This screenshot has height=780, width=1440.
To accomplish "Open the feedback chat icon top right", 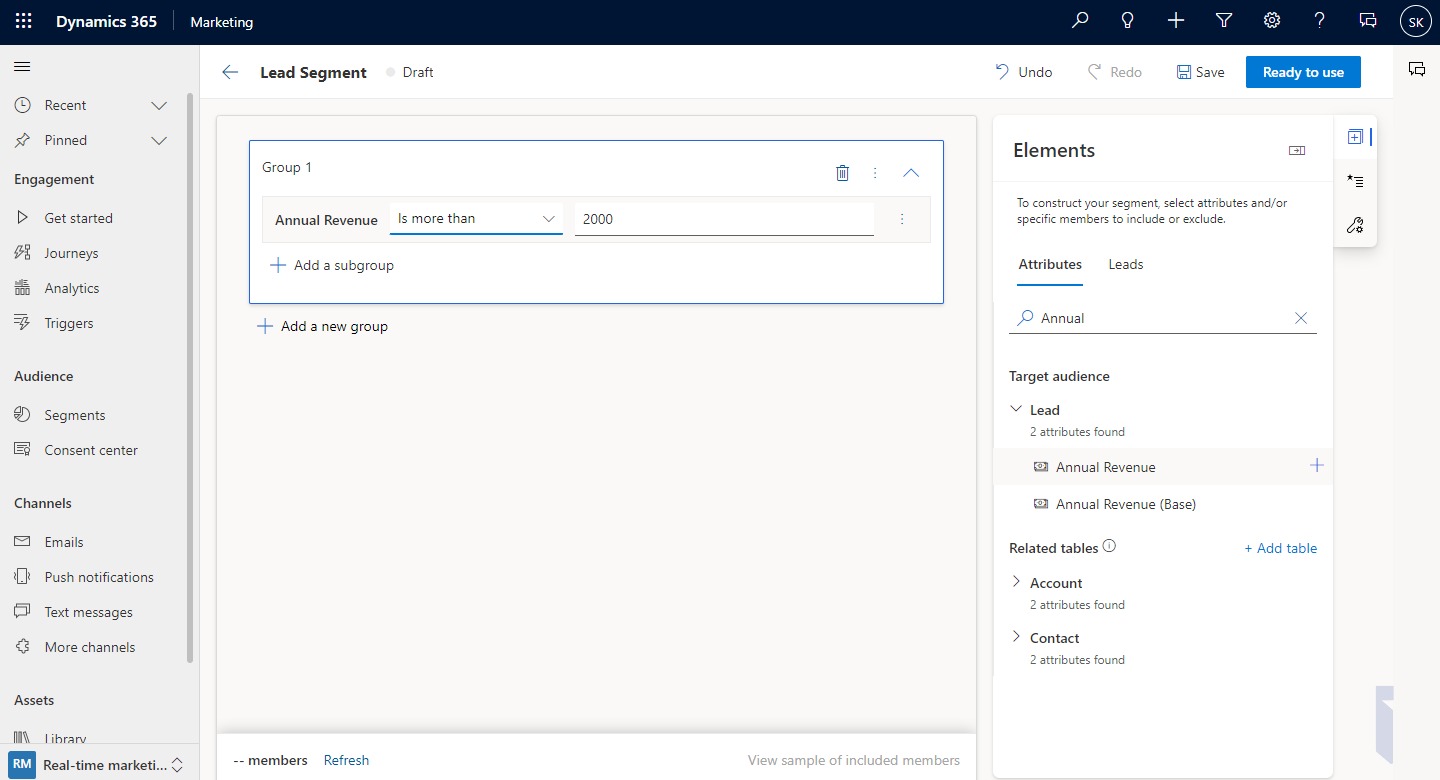I will point(1367,20).
